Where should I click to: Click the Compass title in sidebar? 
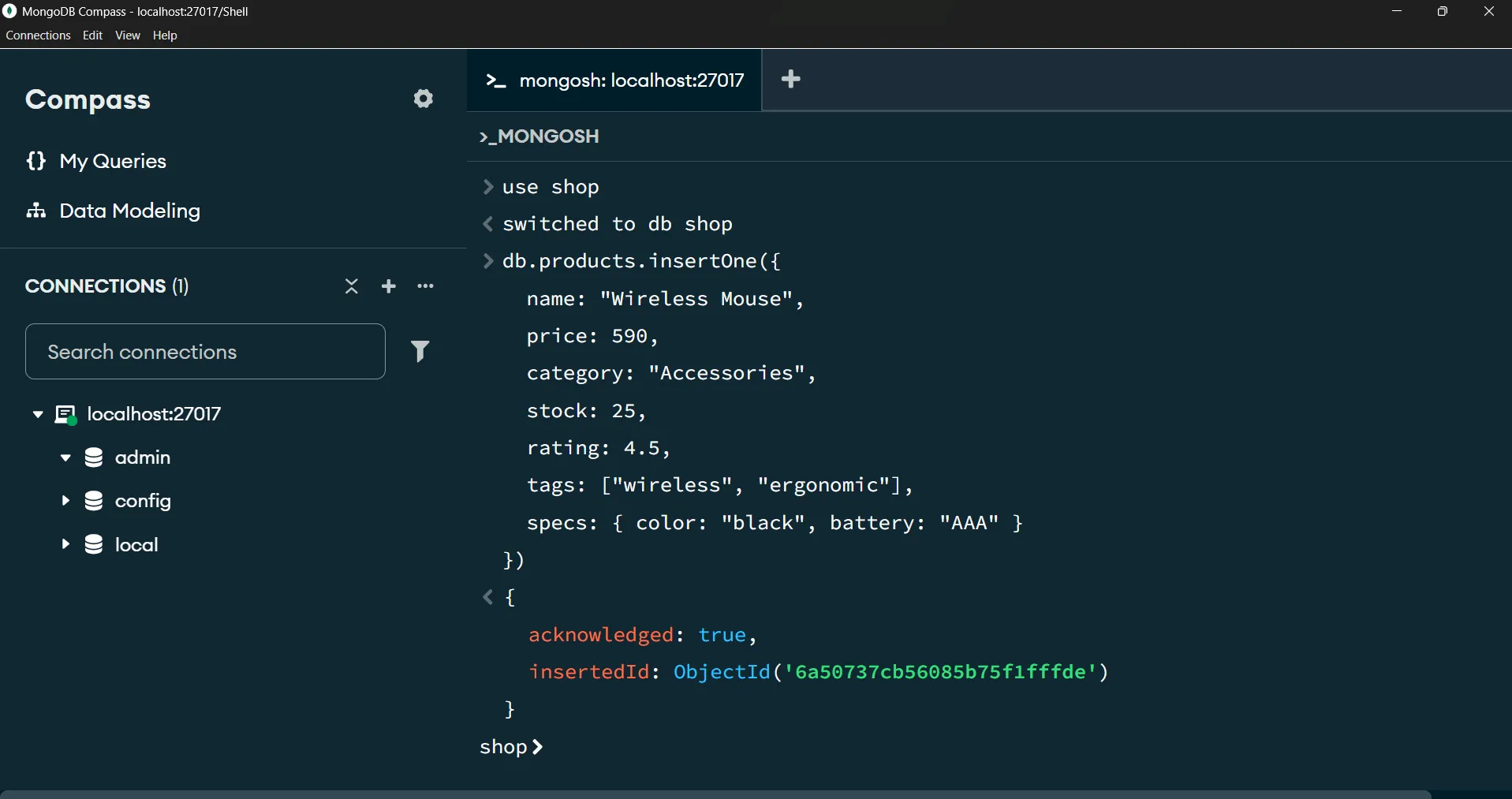88,99
